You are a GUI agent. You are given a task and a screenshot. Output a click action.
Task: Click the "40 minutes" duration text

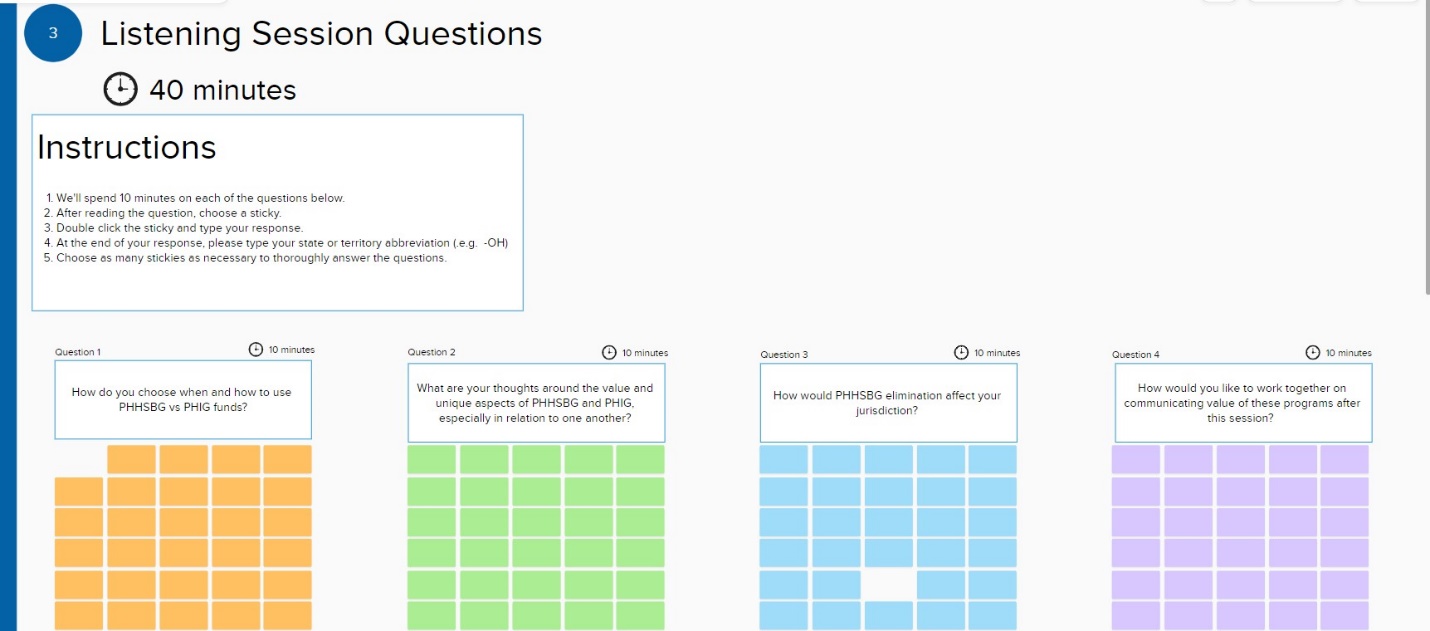tap(223, 90)
